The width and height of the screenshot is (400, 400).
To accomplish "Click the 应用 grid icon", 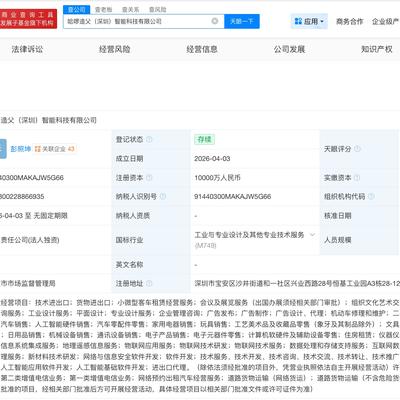I will [298, 21].
